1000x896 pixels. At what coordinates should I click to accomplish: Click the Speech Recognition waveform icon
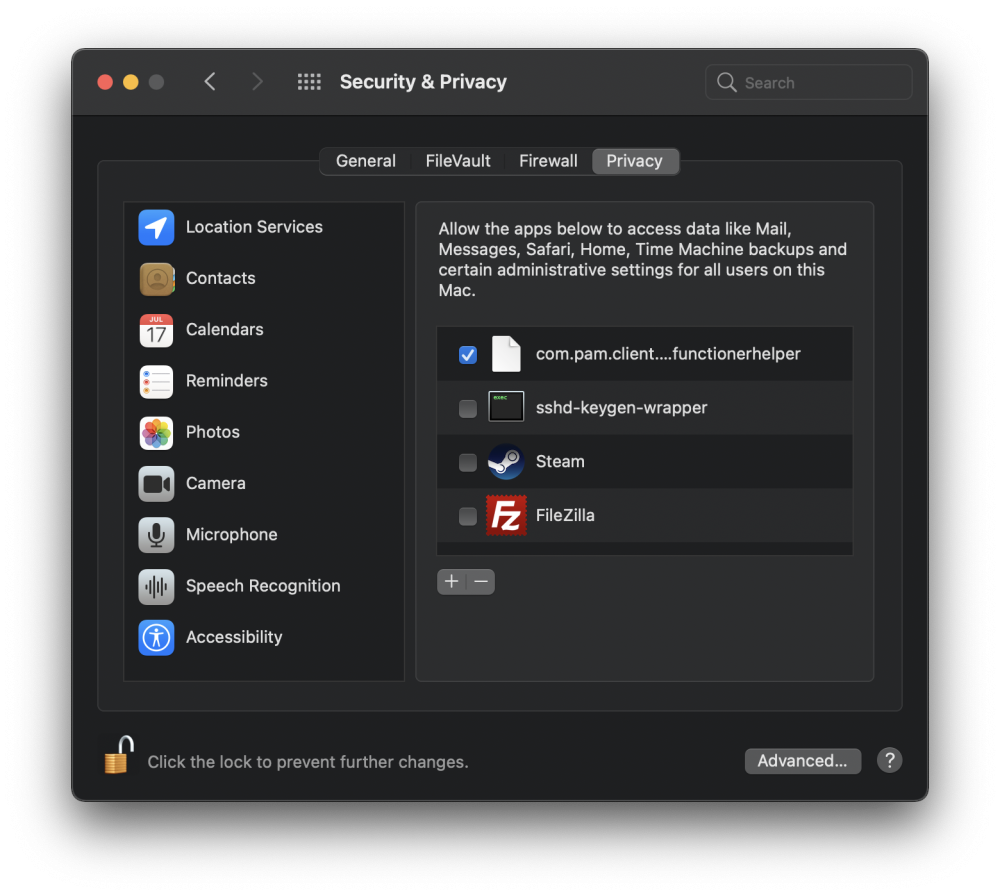pos(156,586)
